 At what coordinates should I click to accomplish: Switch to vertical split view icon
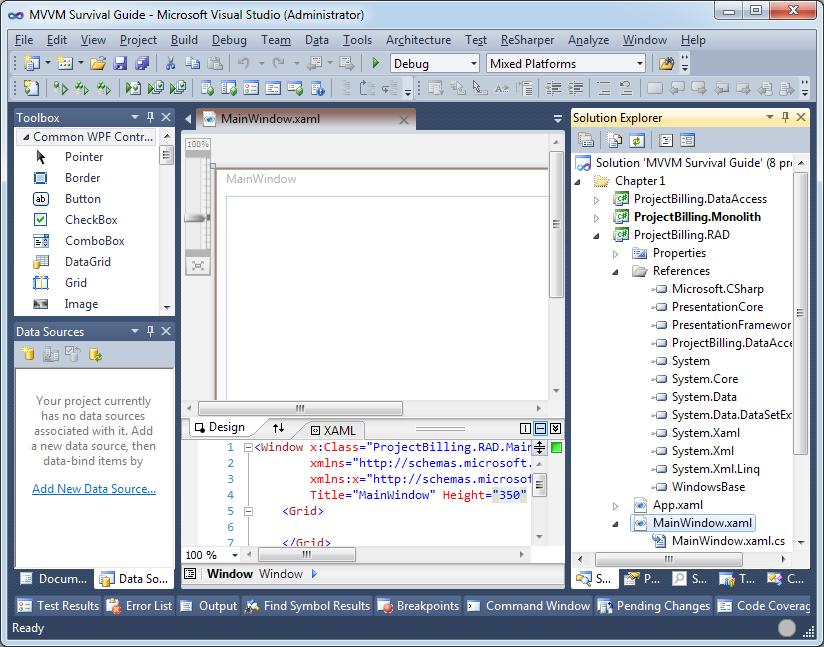(x=525, y=428)
